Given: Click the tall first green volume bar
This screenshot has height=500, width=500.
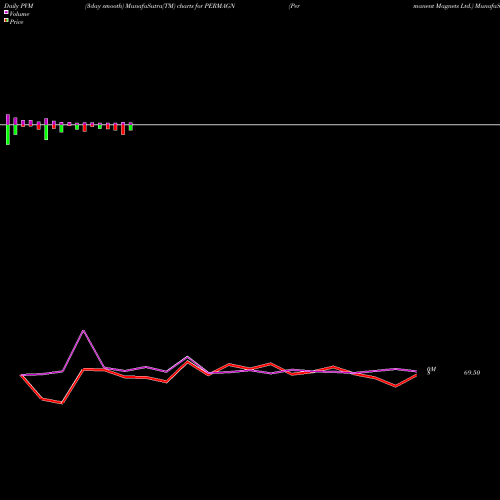Looking at the screenshot, I should 8,135.
